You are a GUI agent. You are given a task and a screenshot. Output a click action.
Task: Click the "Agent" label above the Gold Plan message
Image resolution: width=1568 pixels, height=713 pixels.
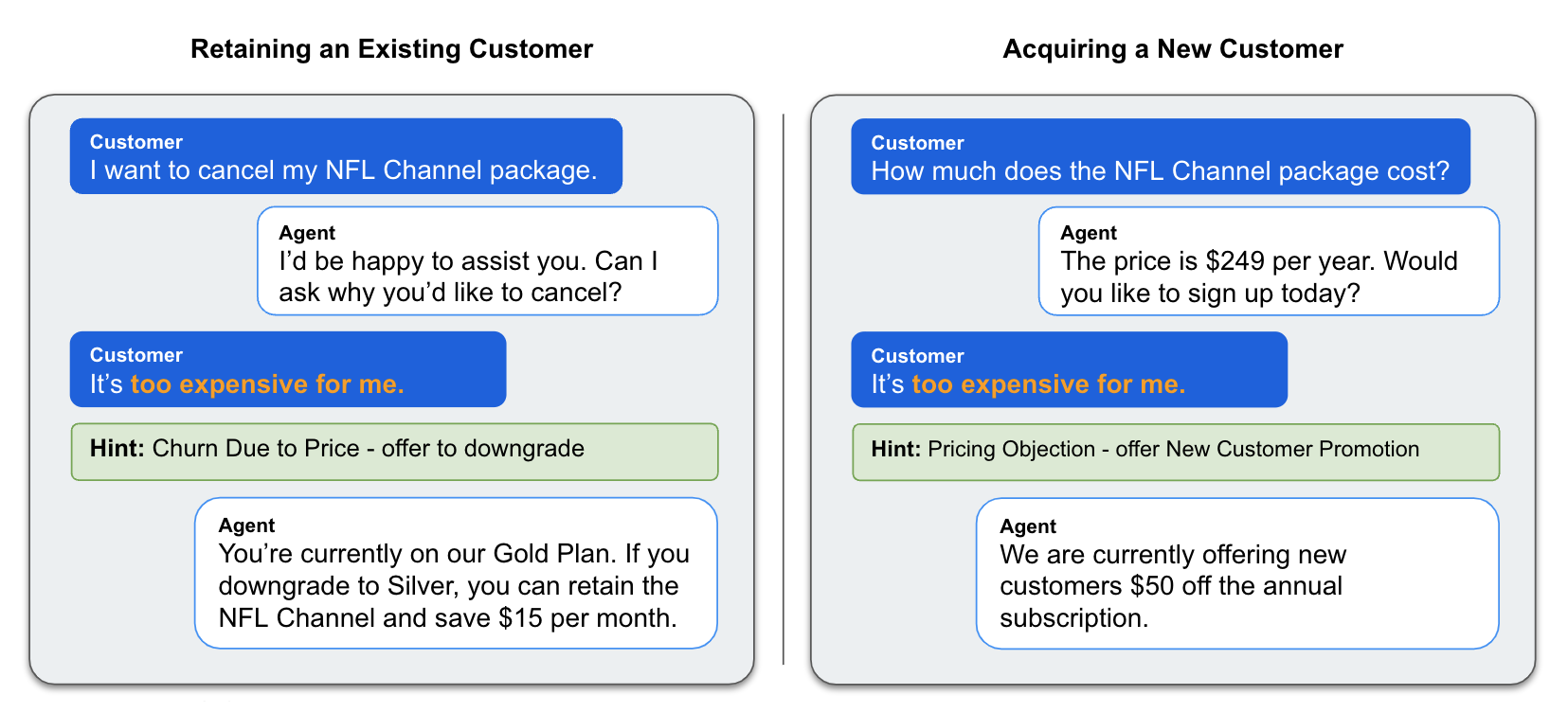(247, 526)
